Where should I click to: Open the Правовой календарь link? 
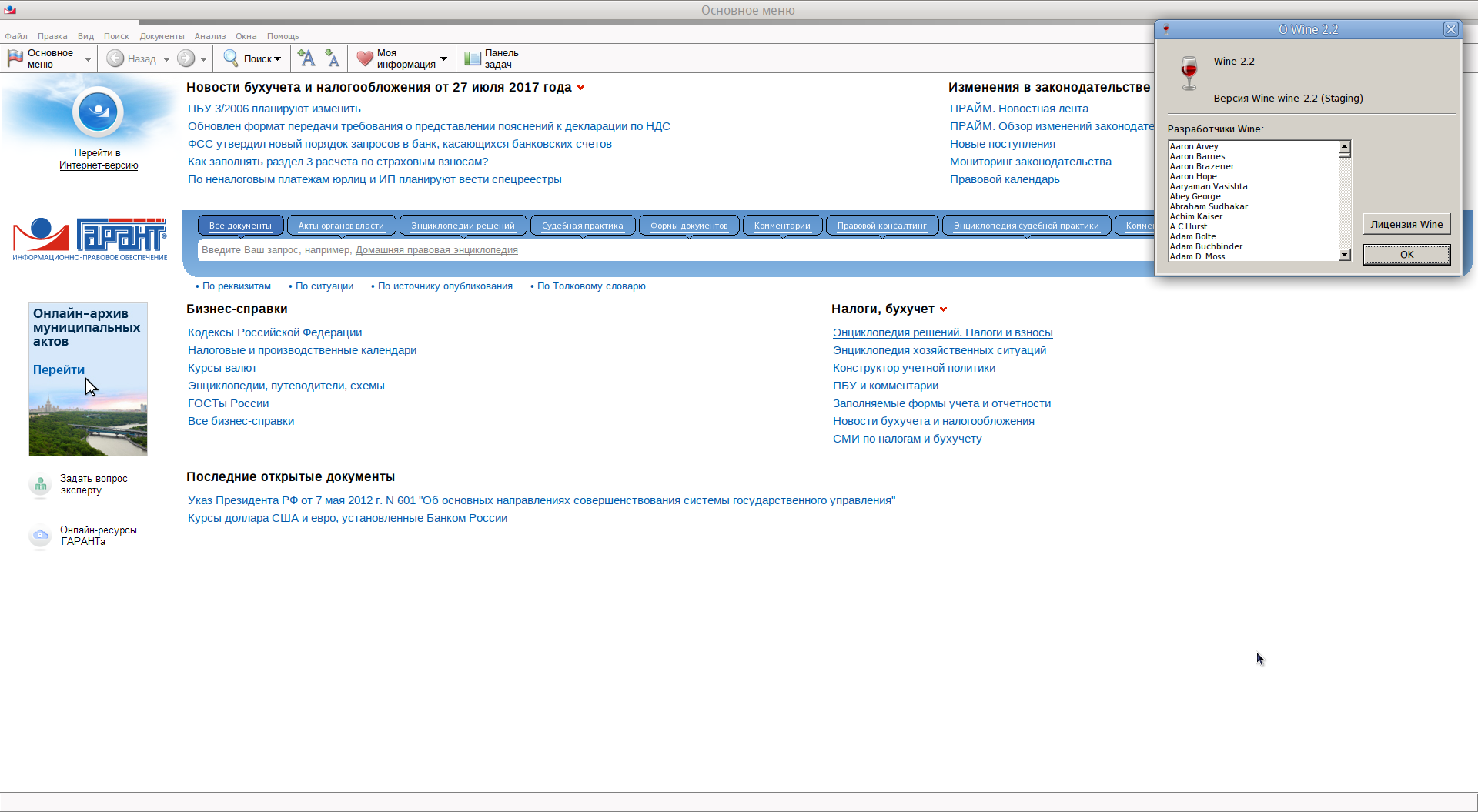pyautogui.click(x=1005, y=179)
